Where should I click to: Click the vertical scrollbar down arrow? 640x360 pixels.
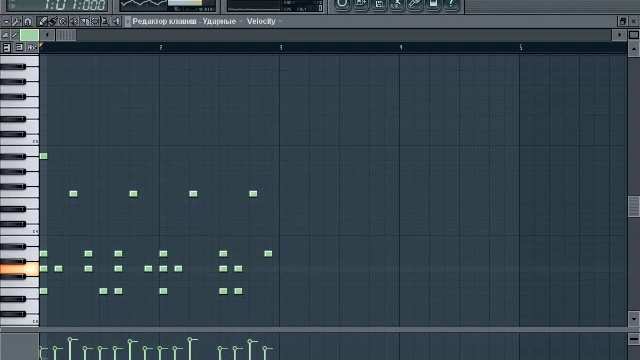coord(633,319)
